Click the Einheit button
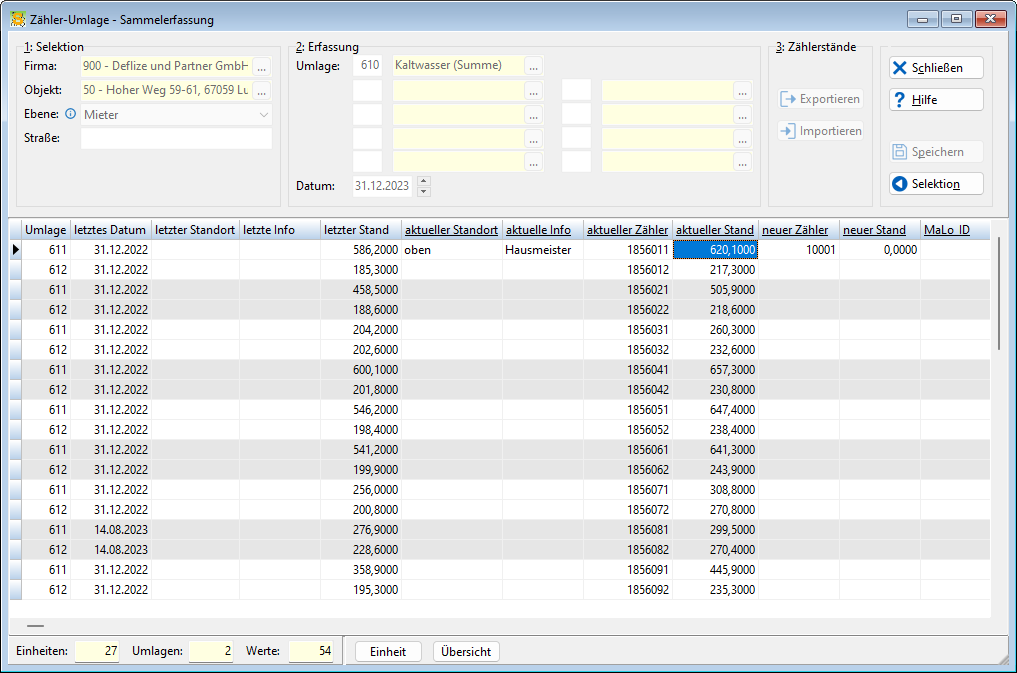Screen dimensions: 1017x673 tap(388, 652)
